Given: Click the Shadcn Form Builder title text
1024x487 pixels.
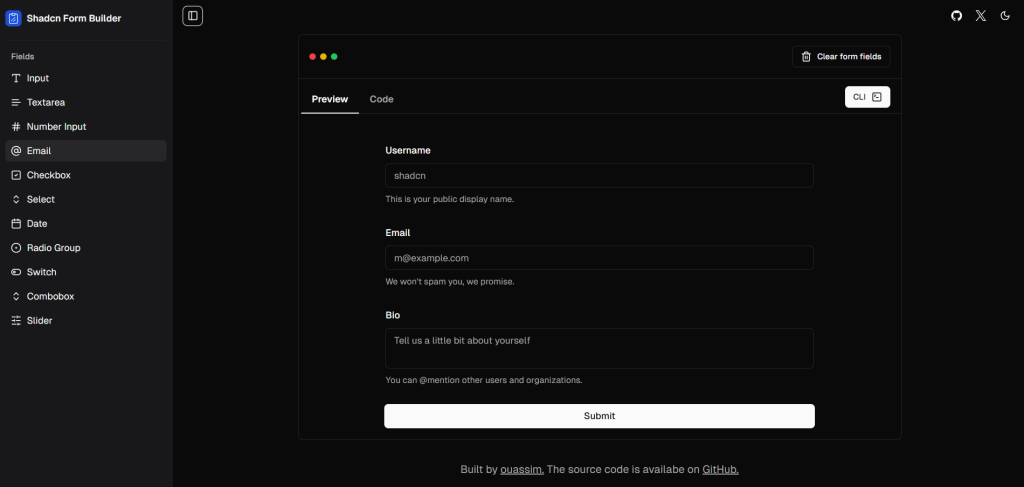Looking at the screenshot, I should click(x=74, y=19).
